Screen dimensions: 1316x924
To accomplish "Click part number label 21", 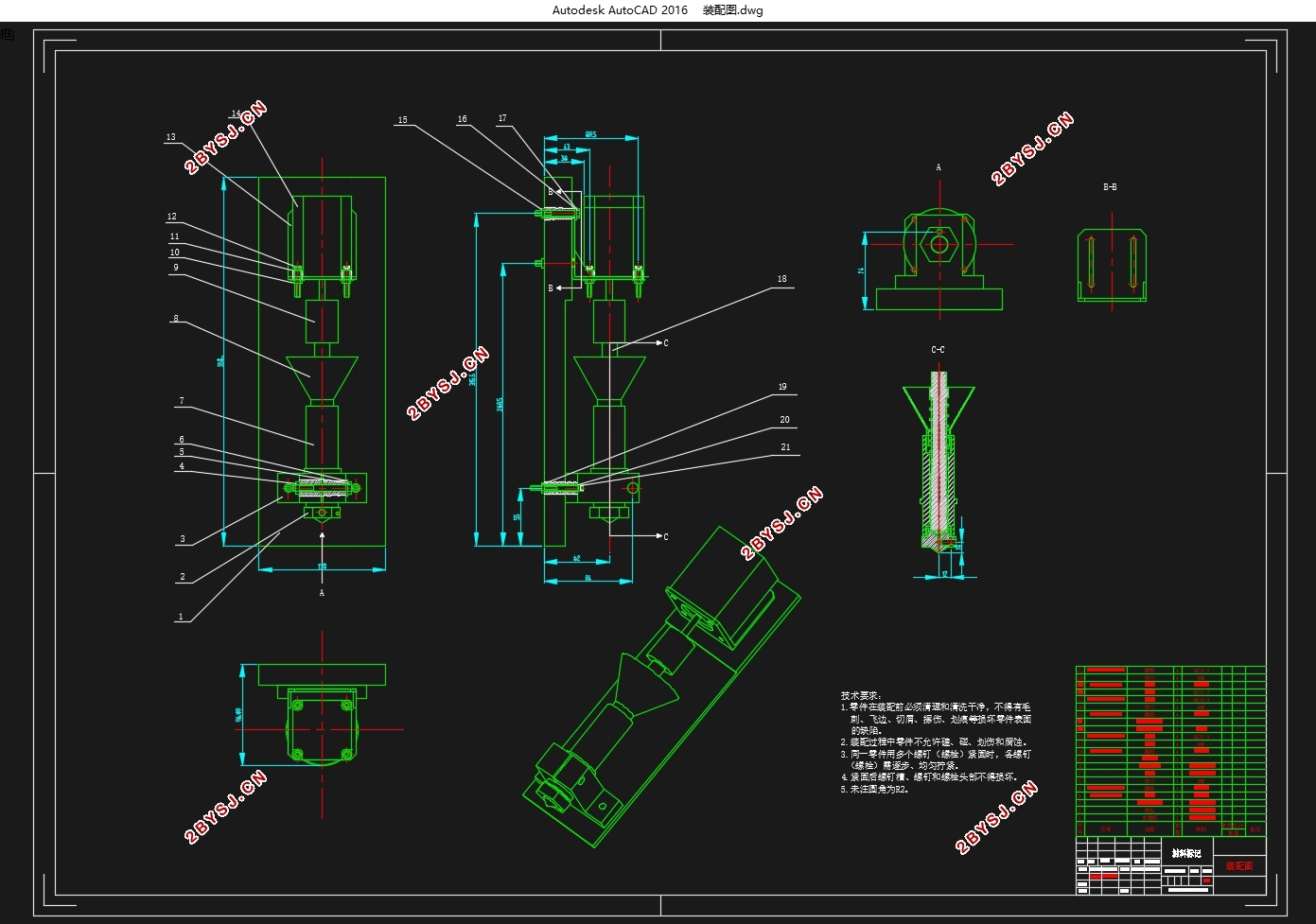I will click(x=785, y=447).
